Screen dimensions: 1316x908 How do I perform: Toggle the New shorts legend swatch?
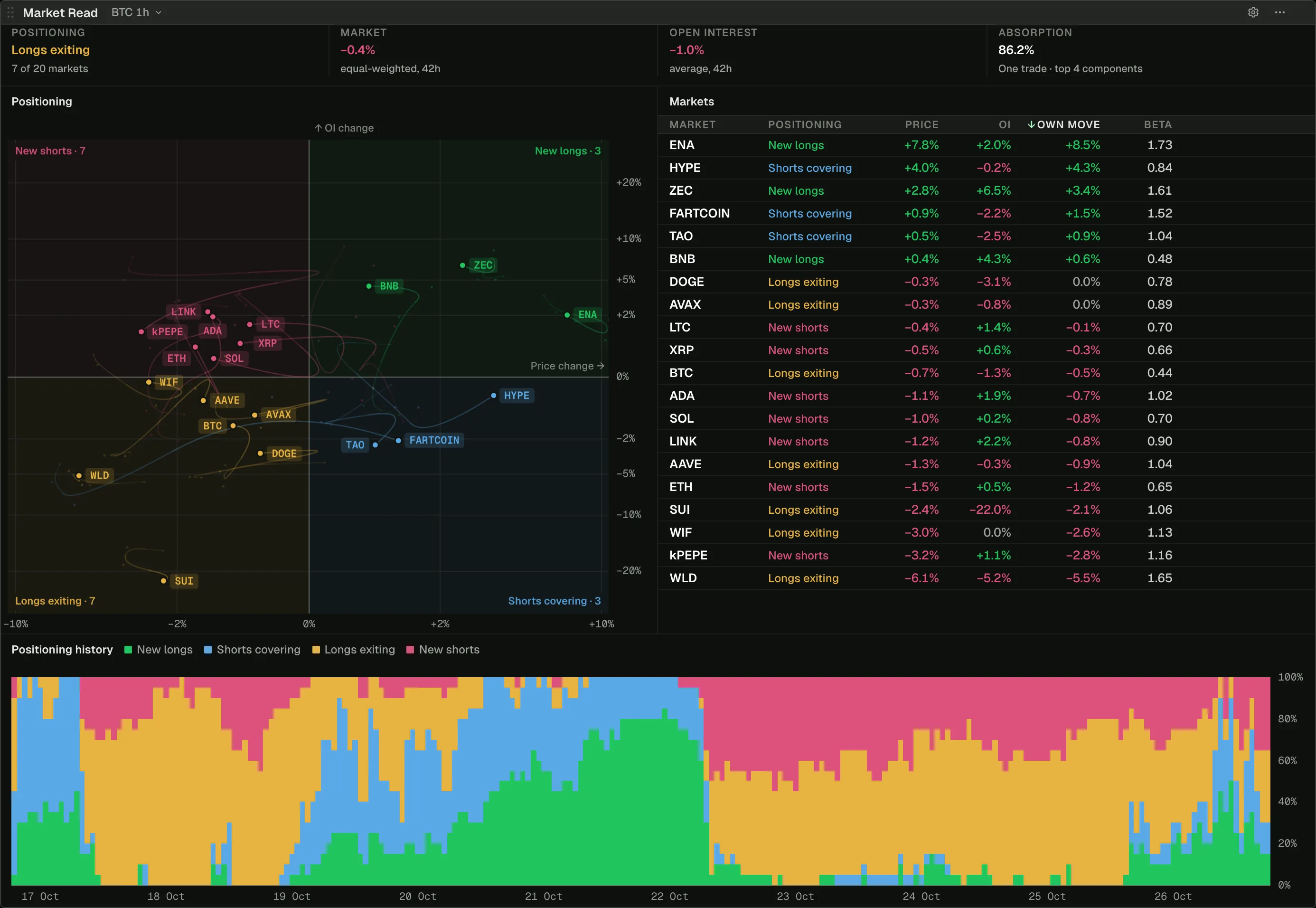pyautogui.click(x=411, y=650)
